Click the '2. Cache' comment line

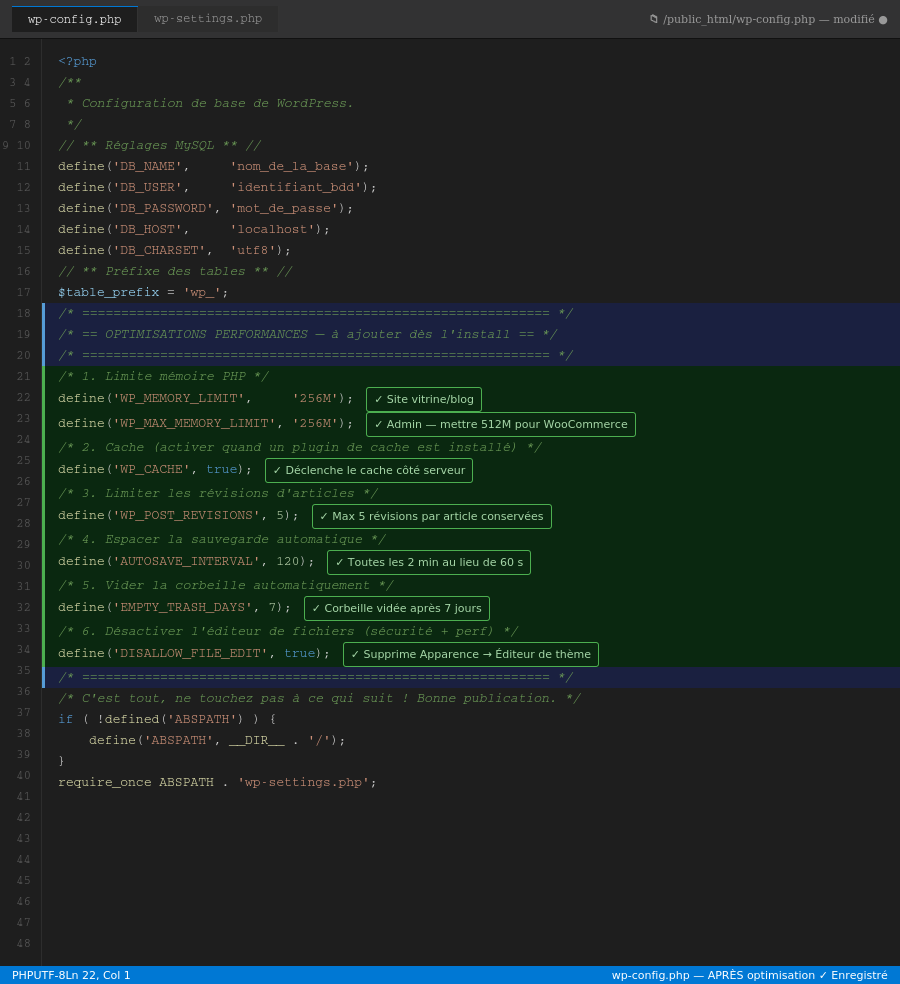click(x=300, y=447)
